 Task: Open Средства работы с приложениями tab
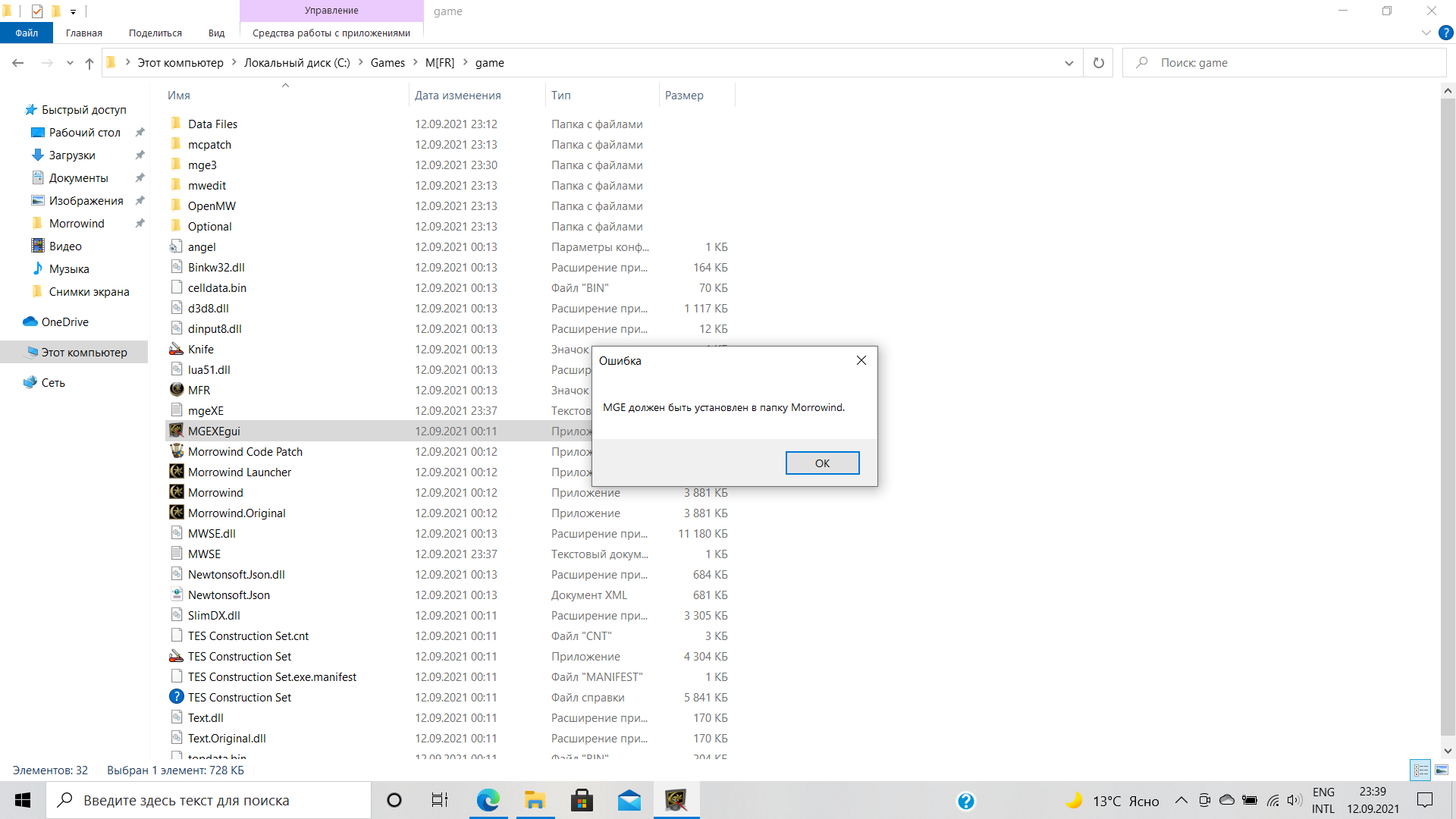pyautogui.click(x=331, y=33)
